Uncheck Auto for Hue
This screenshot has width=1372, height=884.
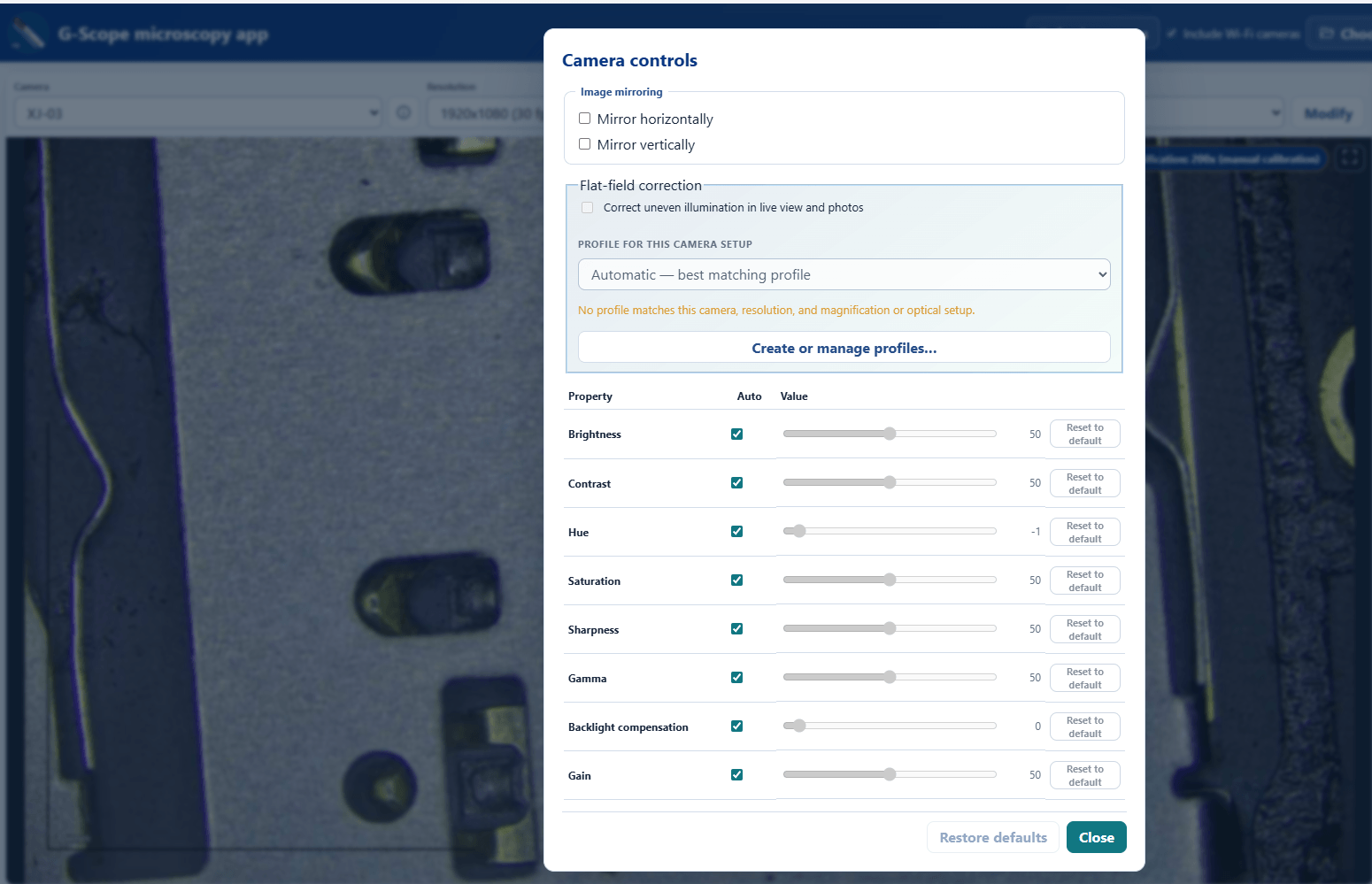(x=736, y=532)
